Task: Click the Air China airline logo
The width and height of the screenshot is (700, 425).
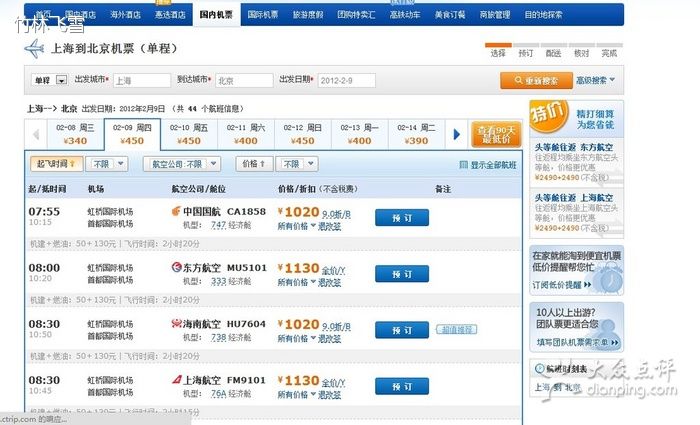Action: tap(178, 212)
